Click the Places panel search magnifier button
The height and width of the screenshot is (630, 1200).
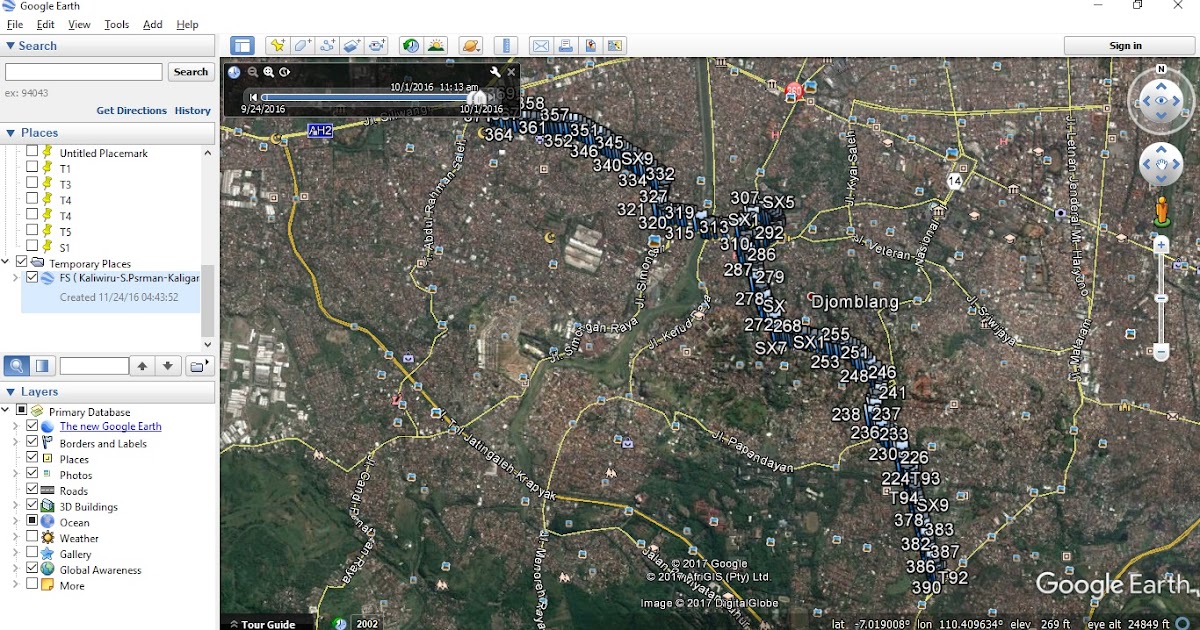16,366
